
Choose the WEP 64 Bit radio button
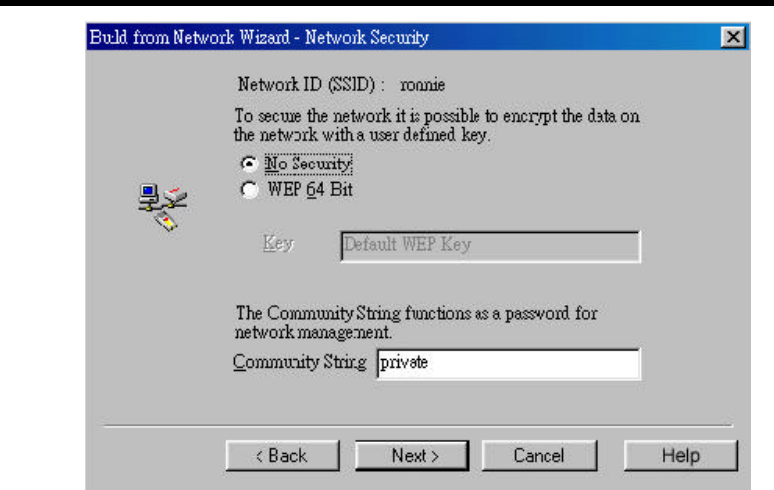[x=249, y=189]
